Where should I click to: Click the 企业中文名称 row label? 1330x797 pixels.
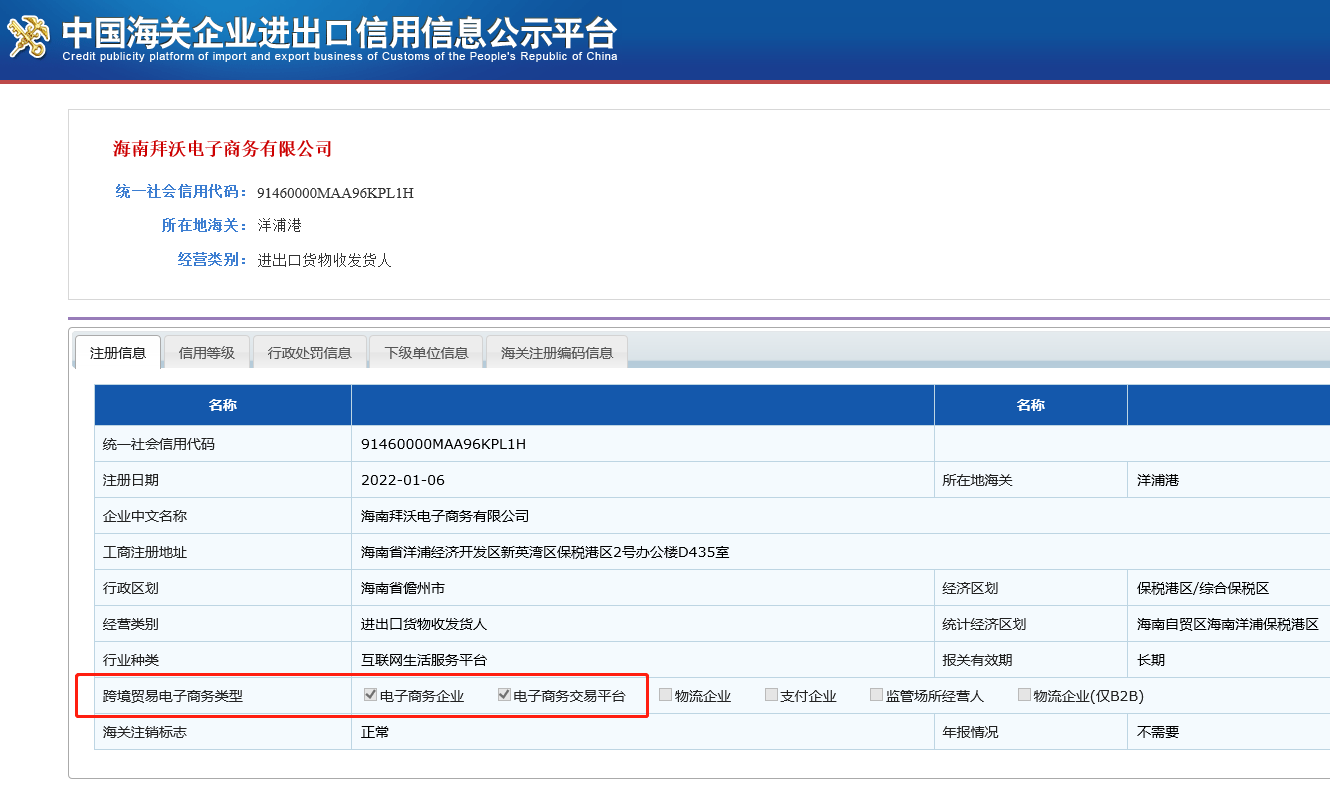click(145, 516)
